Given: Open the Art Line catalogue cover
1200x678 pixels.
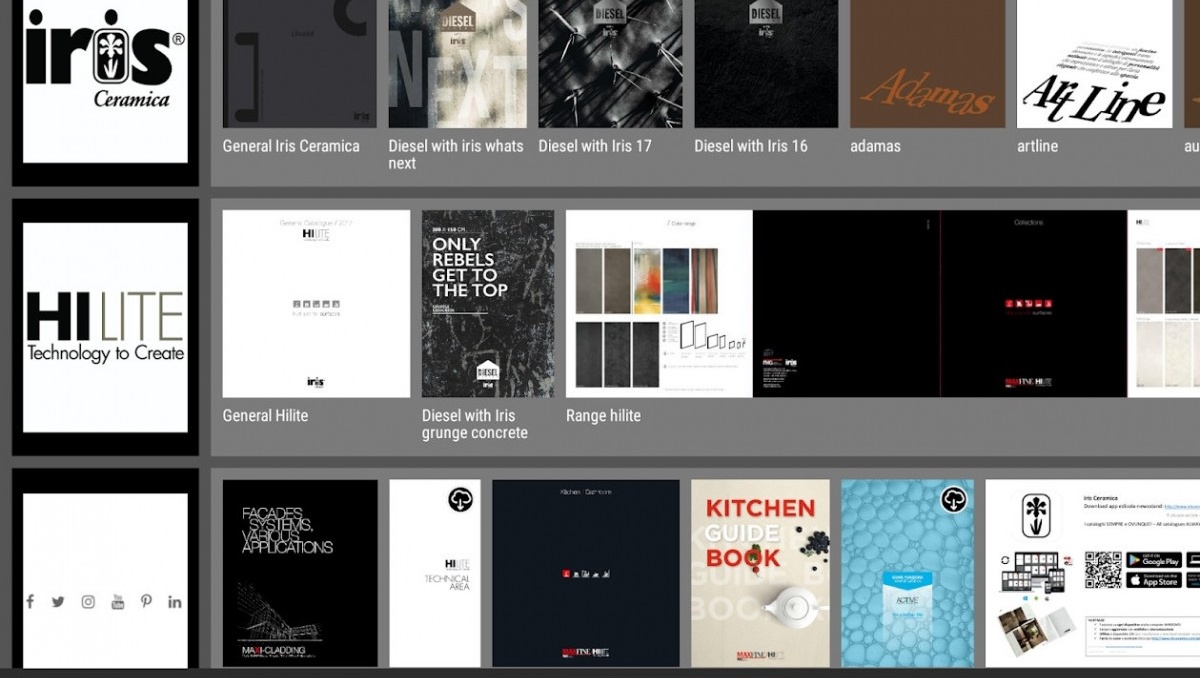Looking at the screenshot, I should tap(1094, 64).
